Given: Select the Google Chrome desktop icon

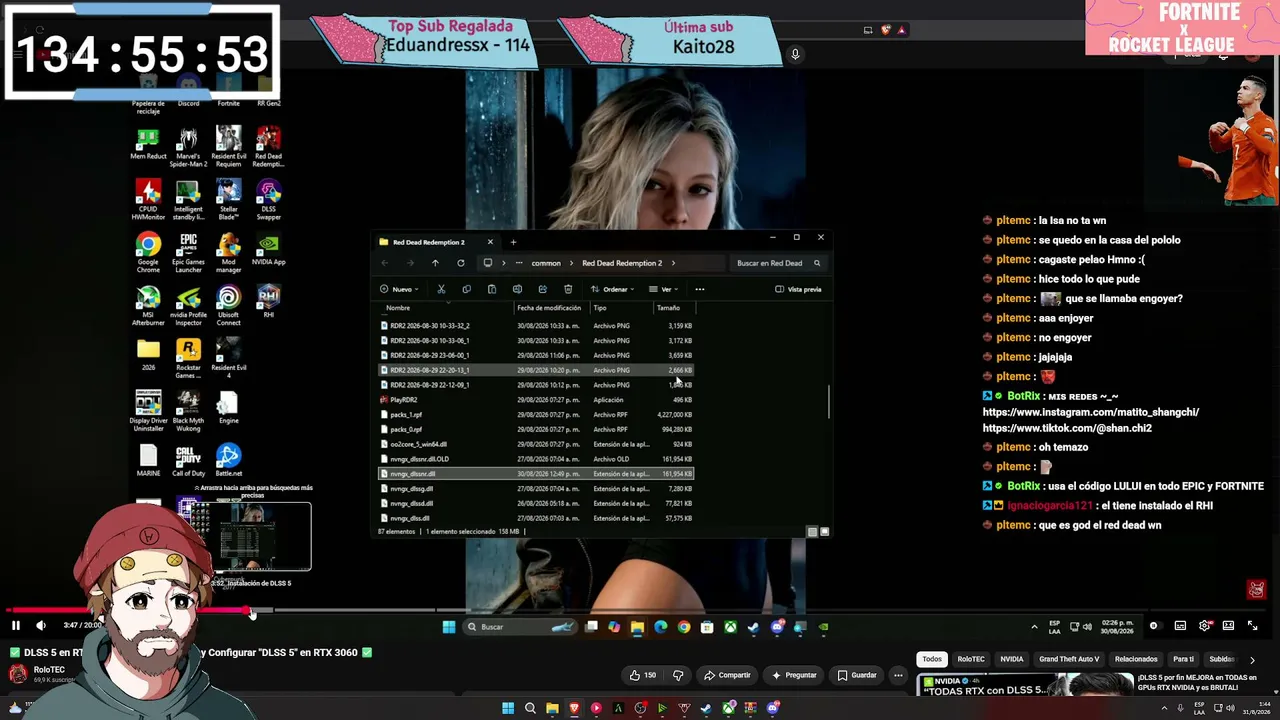Looking at the screenshot, I should 148,253.
